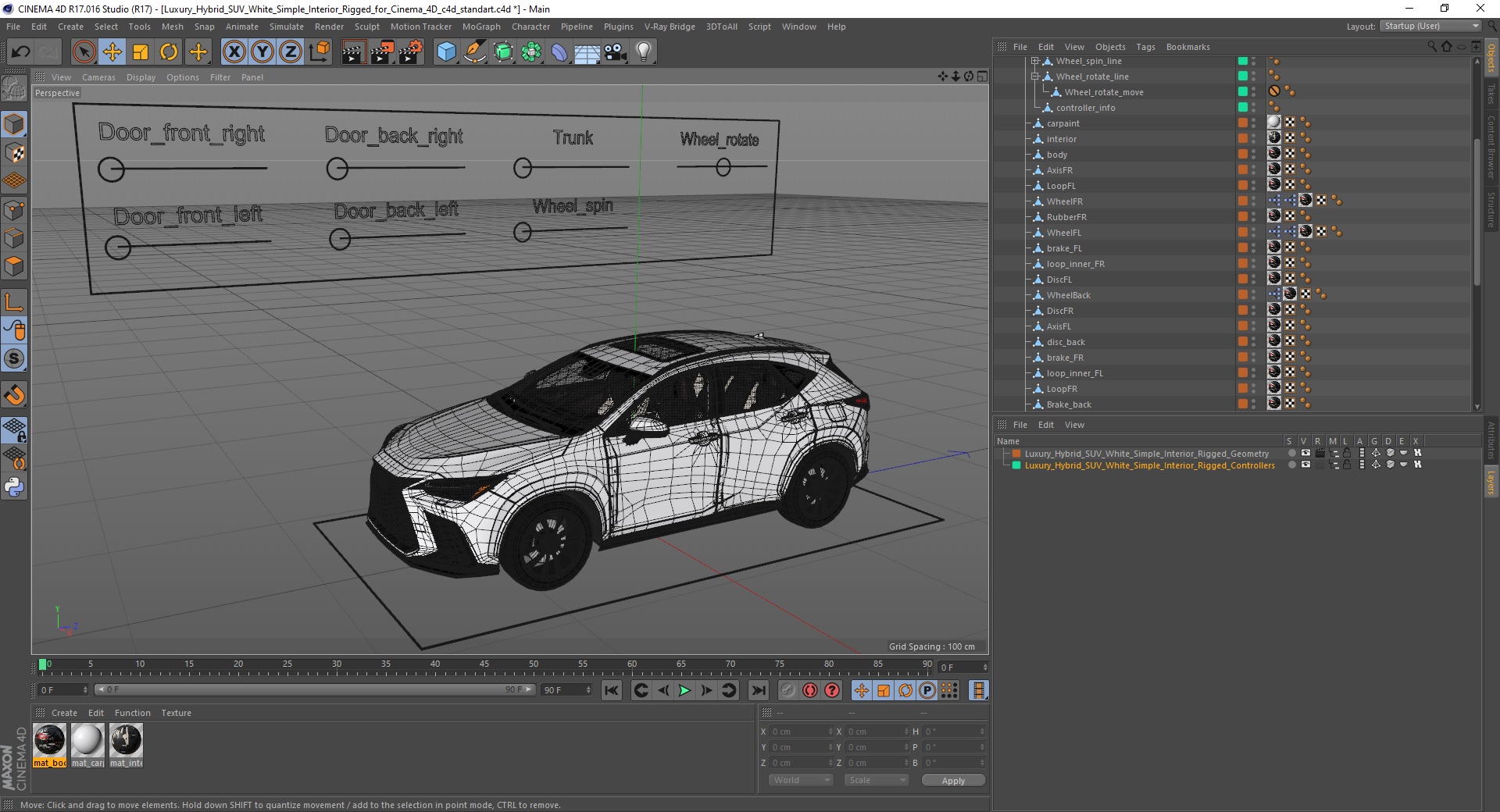Add a Floor environment object
The image size is (1500, 812).
pyautogui.click(x=587, y=52)
